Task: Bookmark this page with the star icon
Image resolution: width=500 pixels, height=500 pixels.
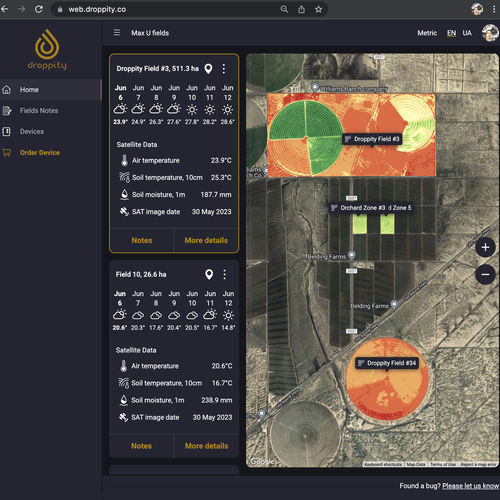Action: tap(319, 9)
